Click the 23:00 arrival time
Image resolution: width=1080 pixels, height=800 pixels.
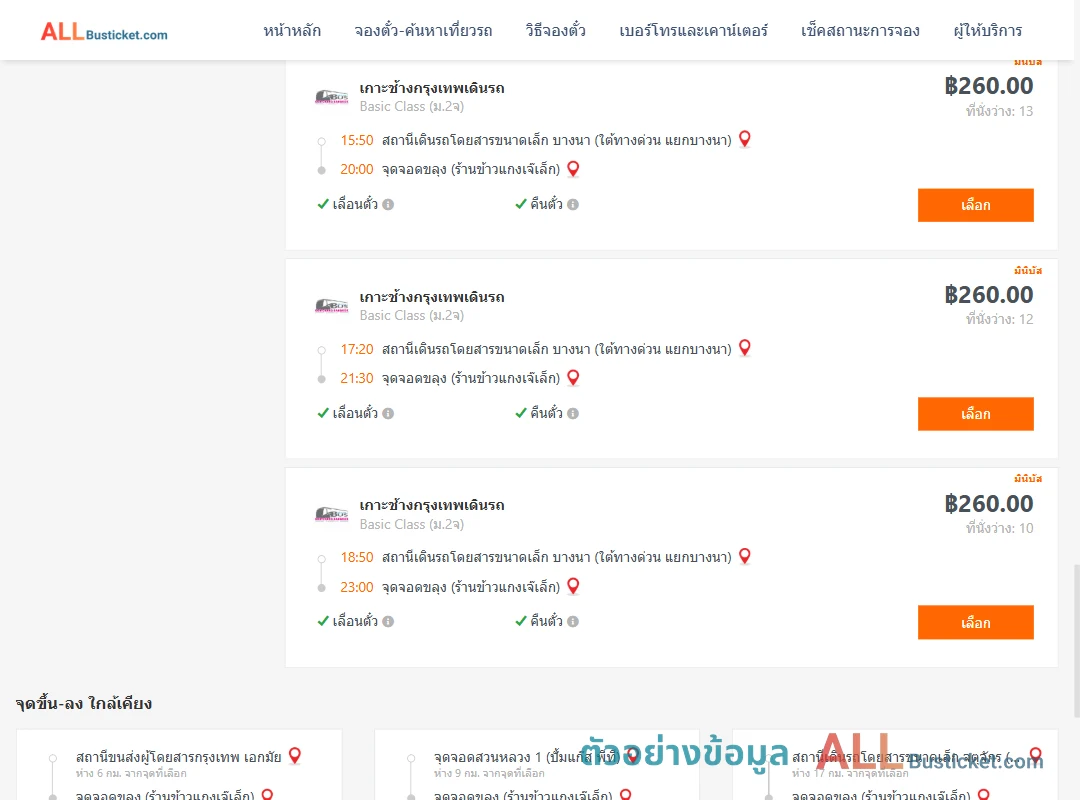click(357, 587)
